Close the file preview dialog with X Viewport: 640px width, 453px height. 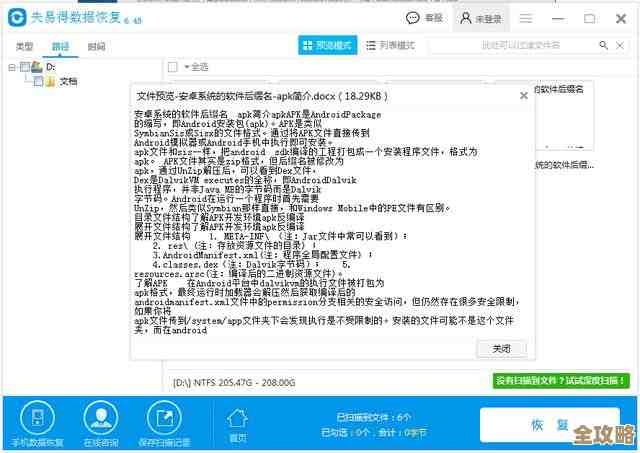(x=524, y=95)
